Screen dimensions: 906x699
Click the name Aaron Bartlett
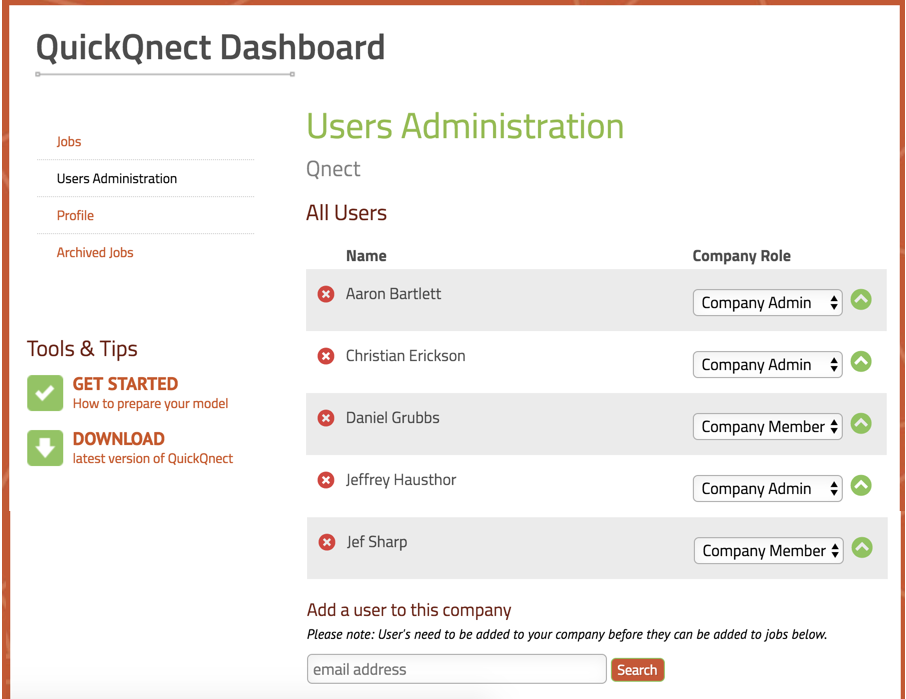(x=393, y=294)
